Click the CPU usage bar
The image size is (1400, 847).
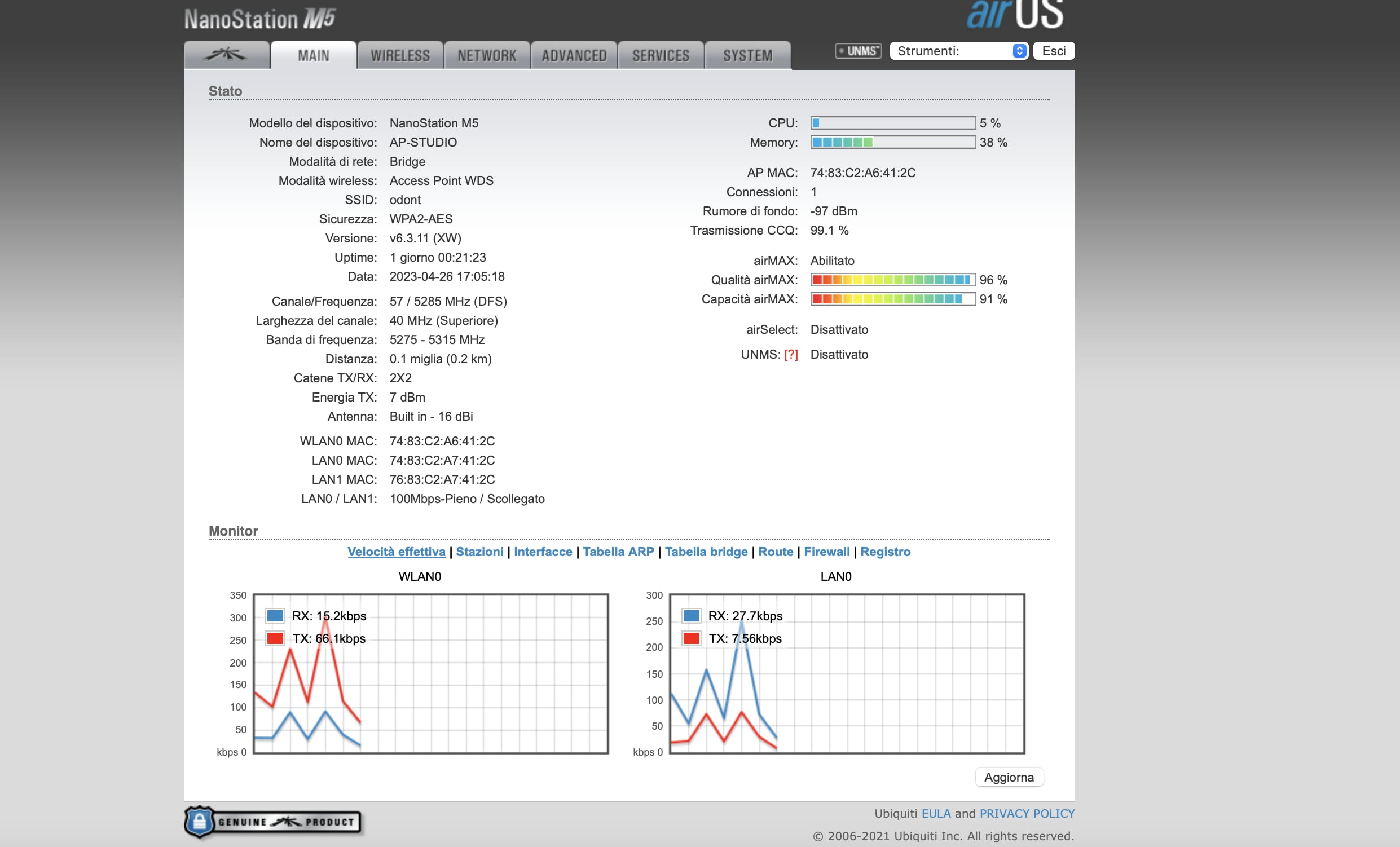point(893,123)
